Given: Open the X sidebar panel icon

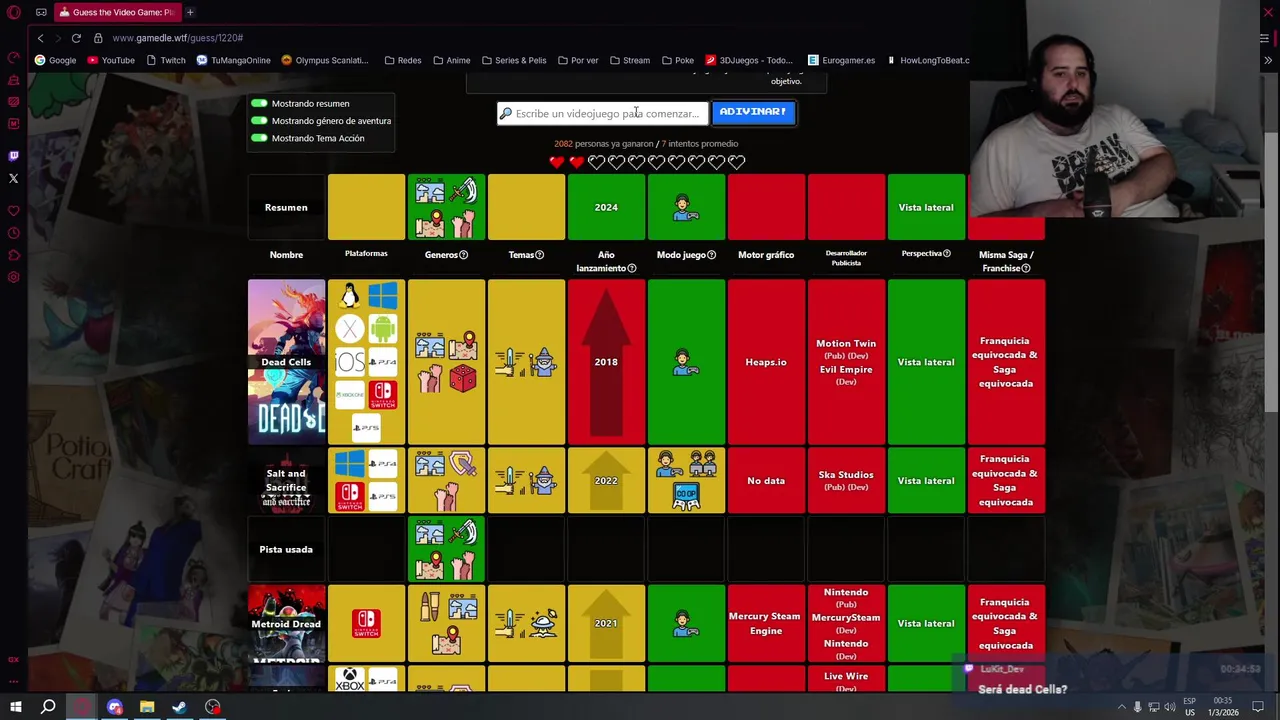Looking at the screenshot, I should 14,179.
